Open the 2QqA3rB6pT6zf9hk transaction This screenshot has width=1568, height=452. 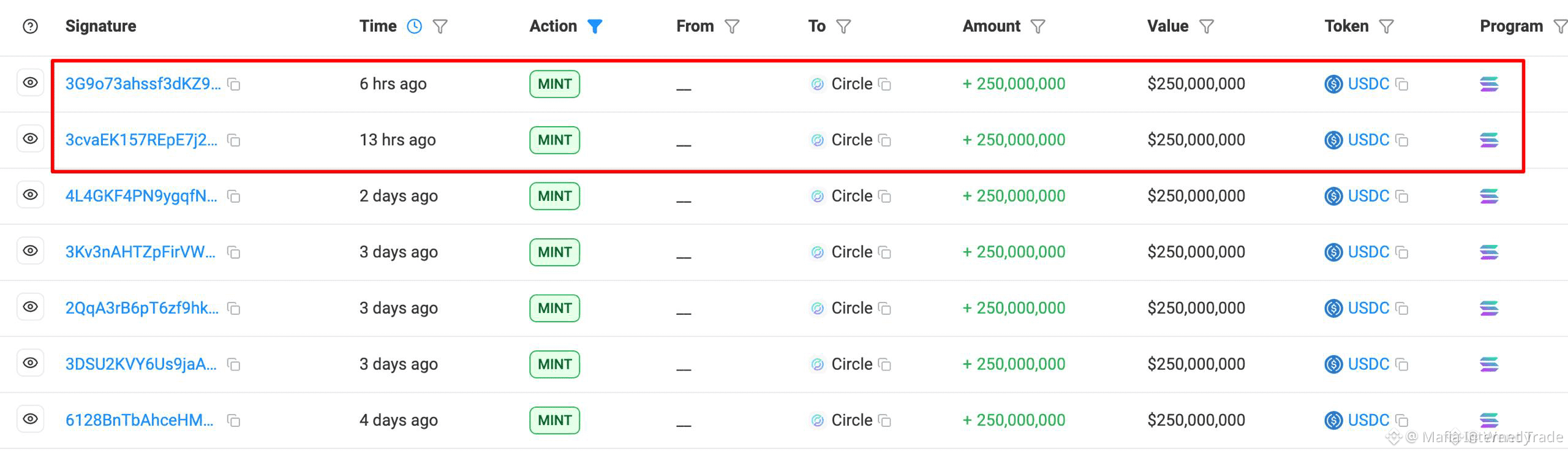click(x=141, y=308)
